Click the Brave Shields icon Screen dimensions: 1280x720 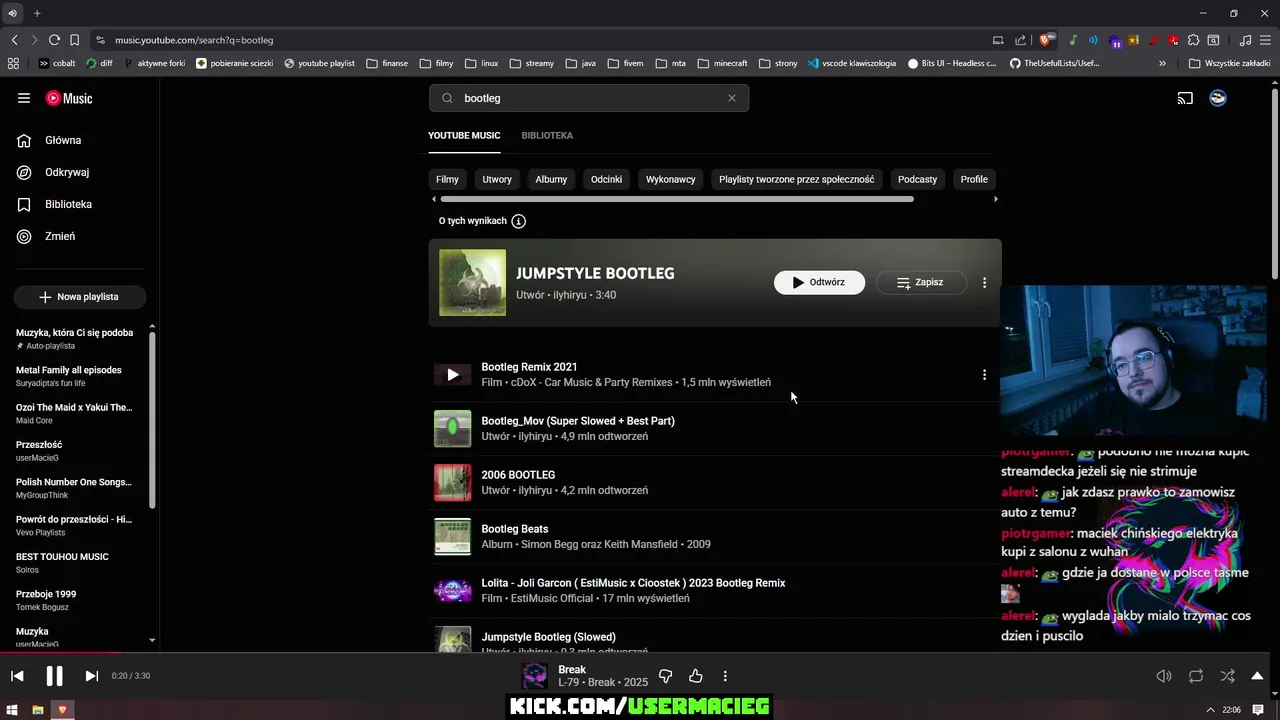[x=1046, y=40]
